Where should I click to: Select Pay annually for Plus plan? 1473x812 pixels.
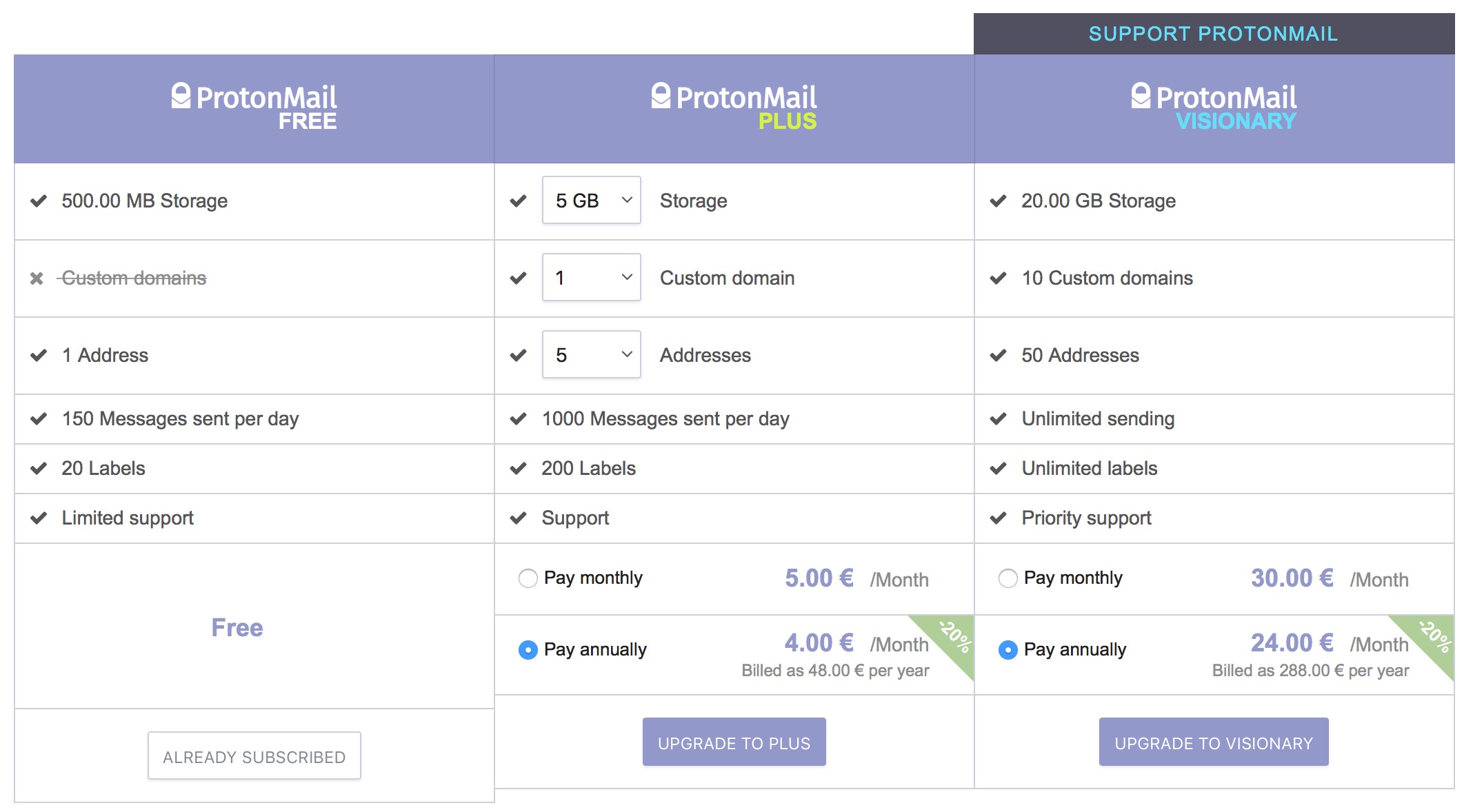coord(528,650)
